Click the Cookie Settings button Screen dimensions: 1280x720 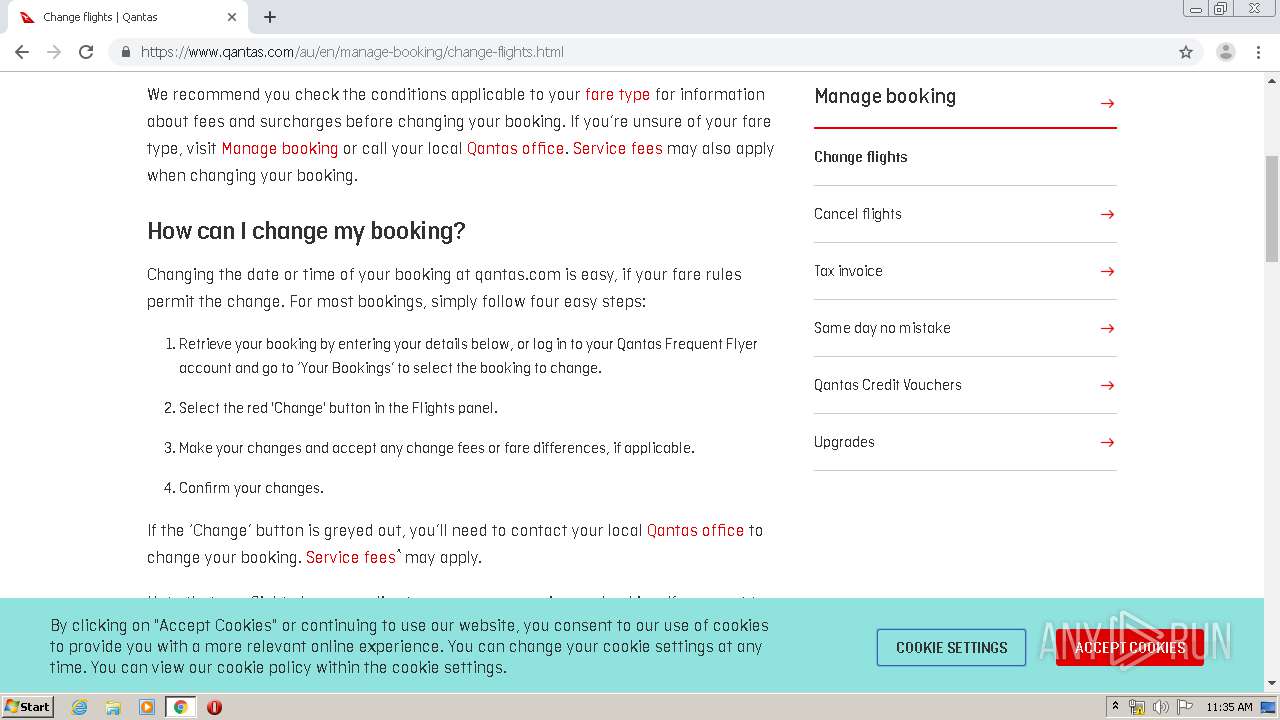coord(951,648)
